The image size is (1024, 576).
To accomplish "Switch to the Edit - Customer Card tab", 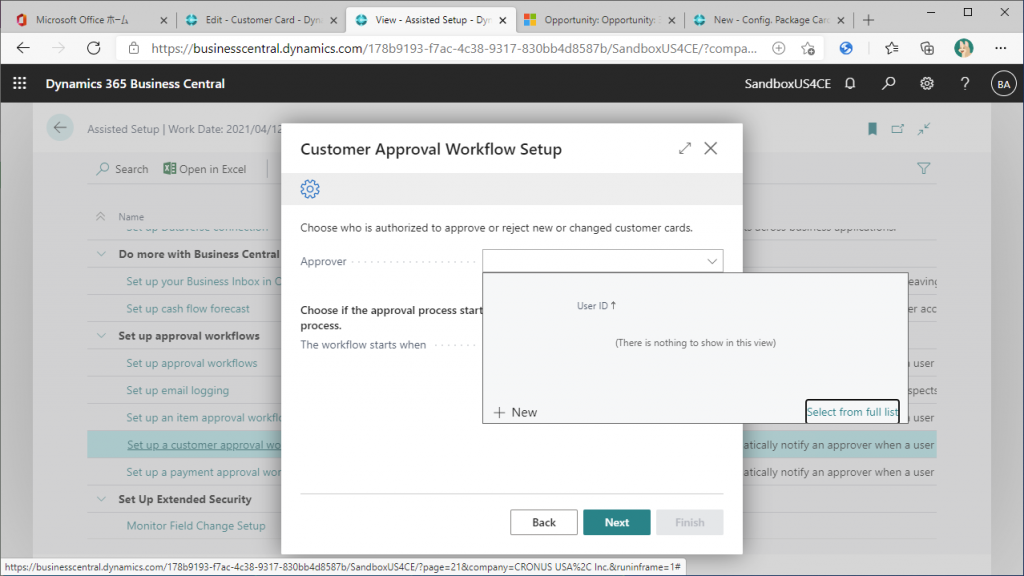I will pyautogui.click(x=258, y=20).
